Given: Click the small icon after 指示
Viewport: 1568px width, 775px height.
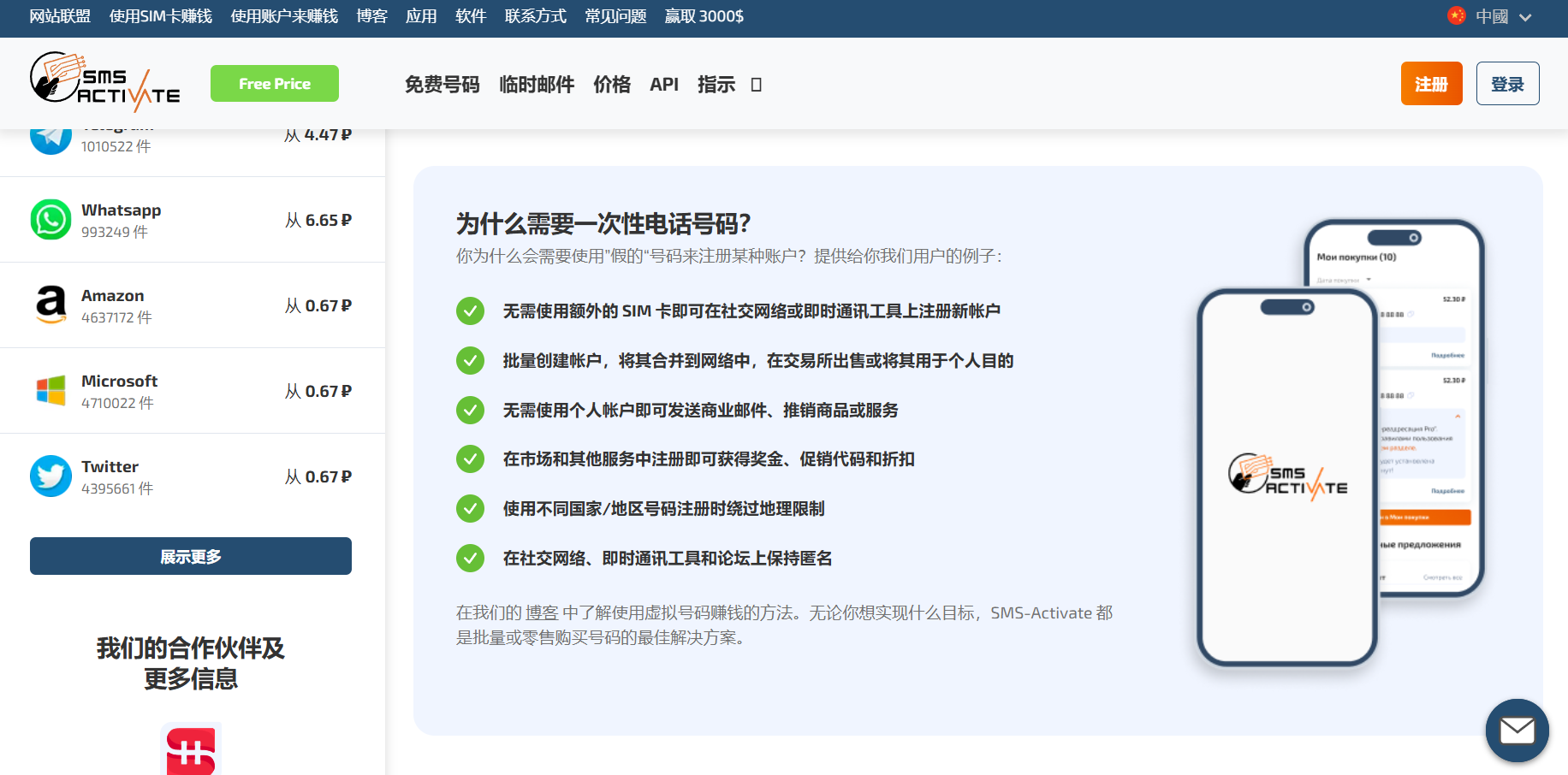Looking at the screenshot, I should pos(756,85).
